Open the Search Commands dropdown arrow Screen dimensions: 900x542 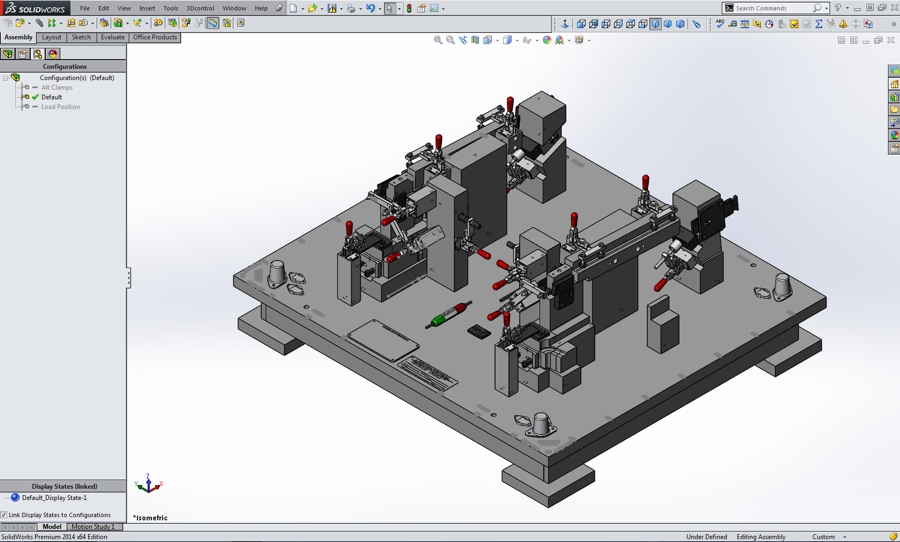[827, 8]
